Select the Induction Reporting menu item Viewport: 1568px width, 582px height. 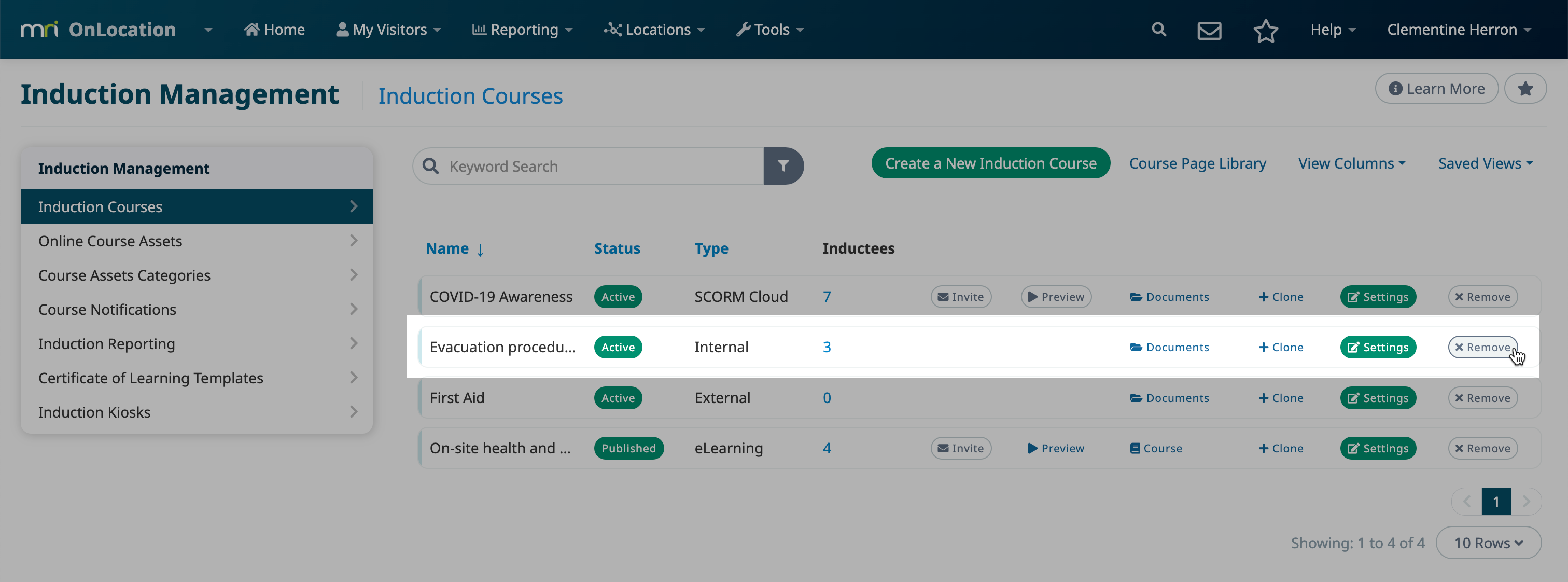[106, 343]
